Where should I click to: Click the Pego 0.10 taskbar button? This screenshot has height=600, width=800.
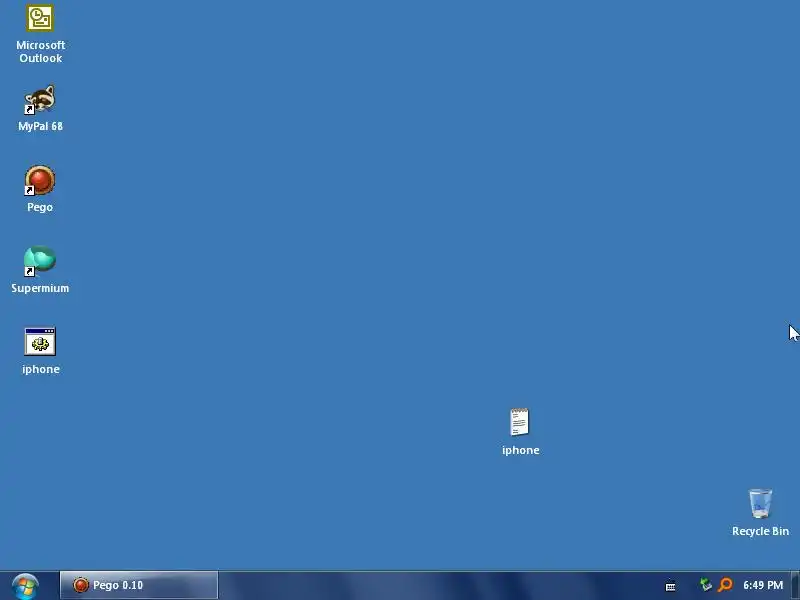139,585
